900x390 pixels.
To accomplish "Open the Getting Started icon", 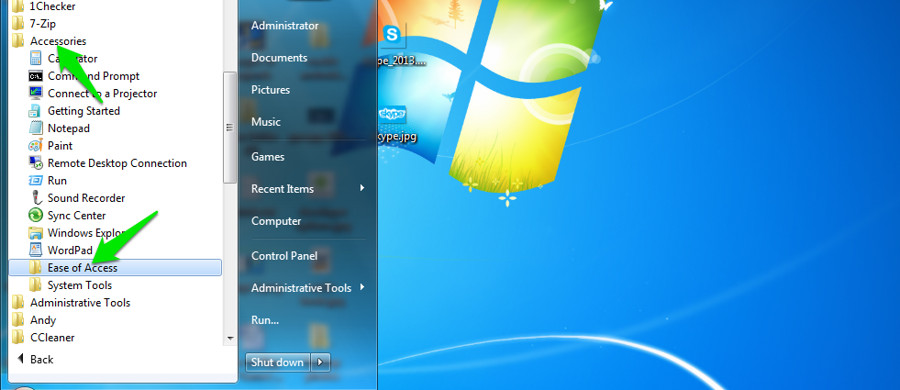I will point(36,111).
